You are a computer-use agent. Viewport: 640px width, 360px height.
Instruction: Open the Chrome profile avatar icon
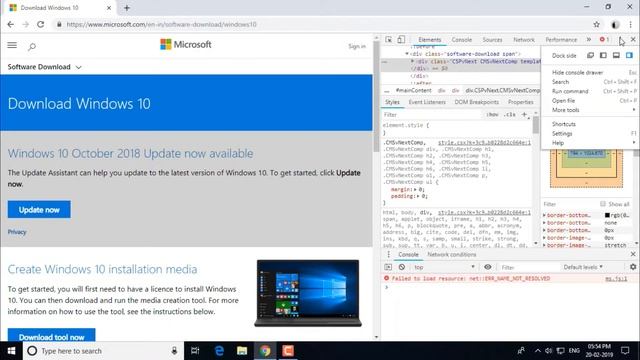[615, 24]
